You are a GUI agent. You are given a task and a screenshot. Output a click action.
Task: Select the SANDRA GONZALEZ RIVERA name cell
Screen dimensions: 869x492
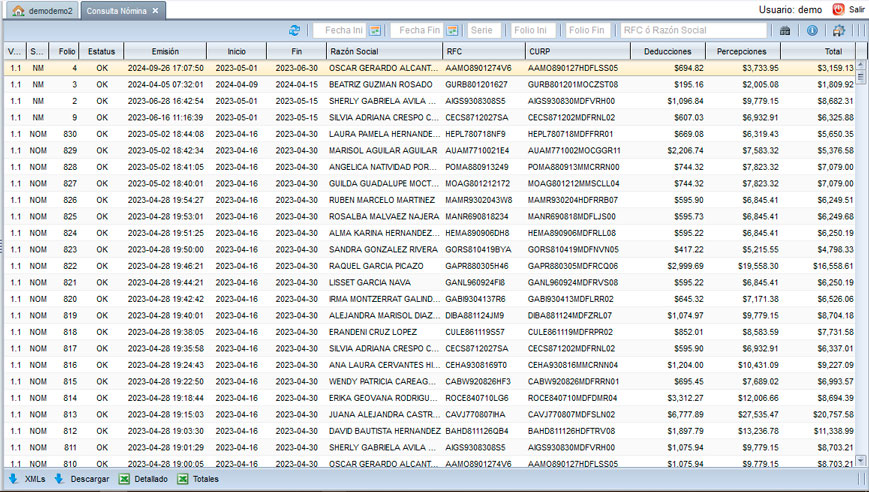[383, 249]
